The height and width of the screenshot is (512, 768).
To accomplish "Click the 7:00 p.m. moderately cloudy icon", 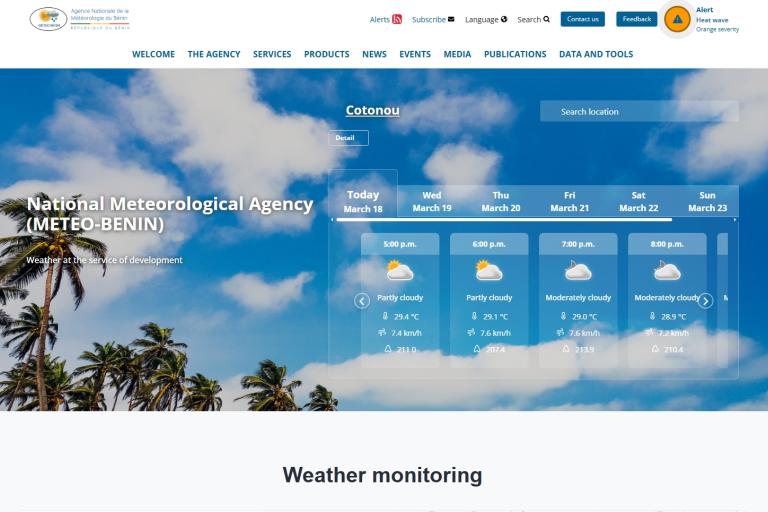I will tap(578, 270).
